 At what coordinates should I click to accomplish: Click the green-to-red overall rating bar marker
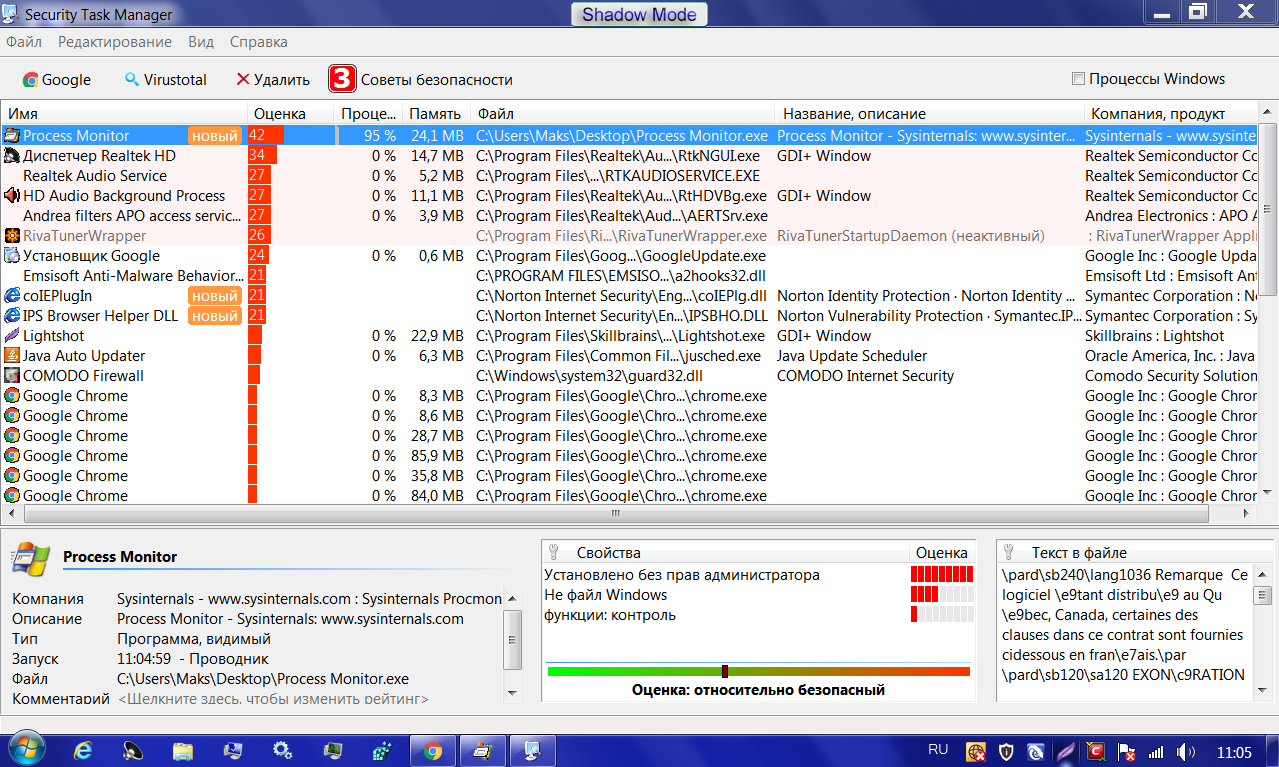(725, 671)
